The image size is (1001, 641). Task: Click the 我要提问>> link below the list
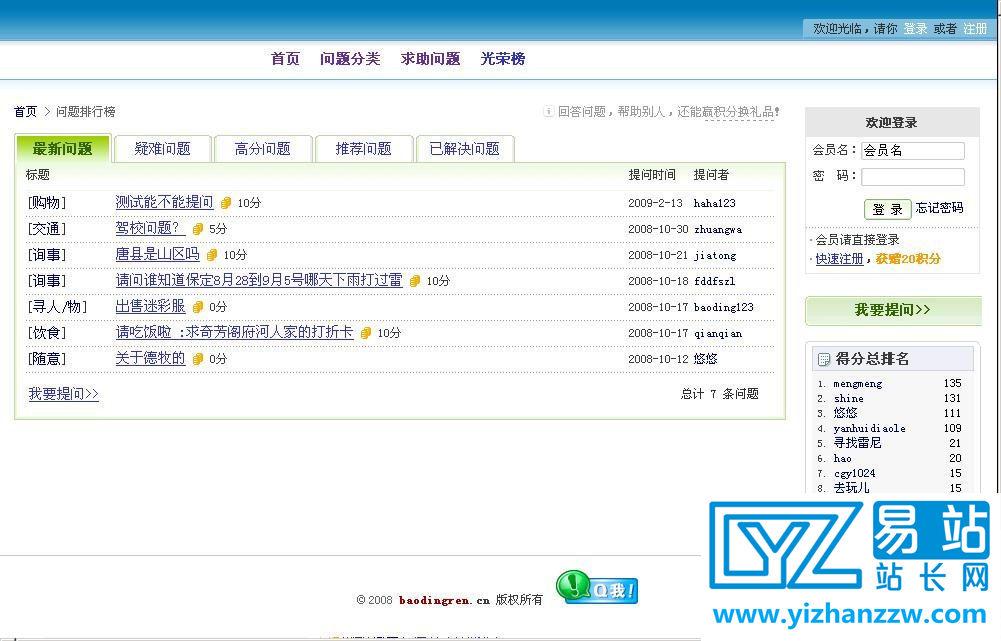point(63,394)
